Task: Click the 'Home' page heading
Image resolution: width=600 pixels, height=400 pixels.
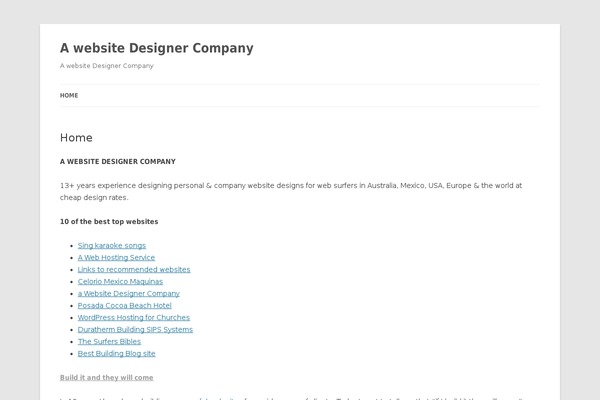Action: pyautogui.click(x=76, y=138)
